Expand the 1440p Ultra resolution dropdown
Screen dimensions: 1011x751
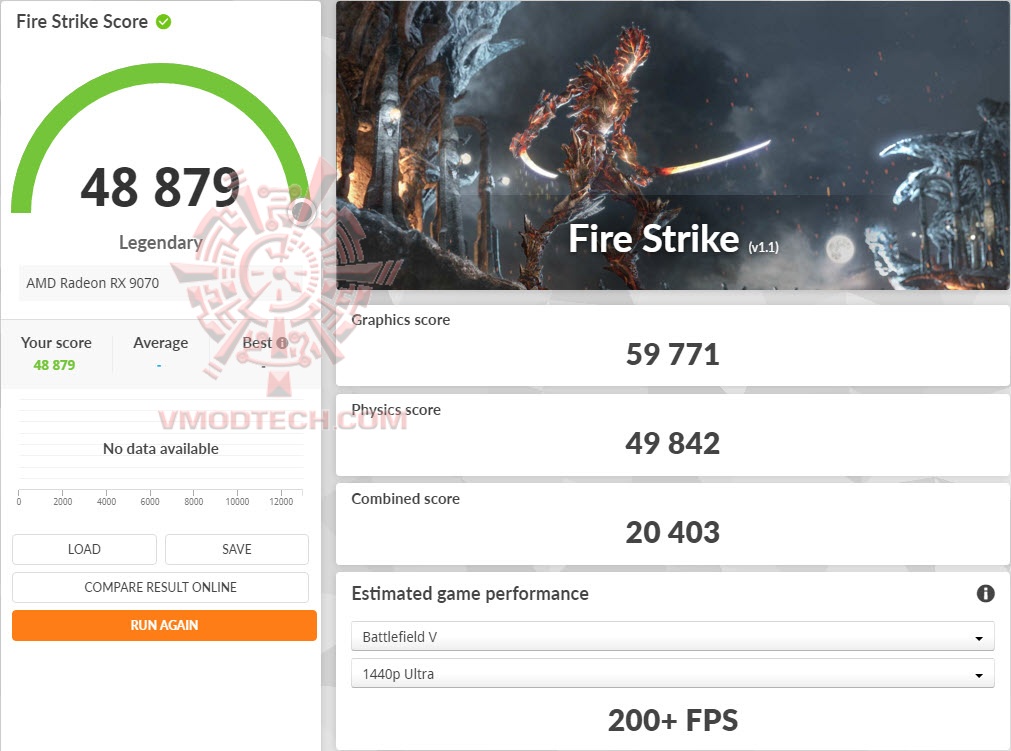[x=672, y=674]
